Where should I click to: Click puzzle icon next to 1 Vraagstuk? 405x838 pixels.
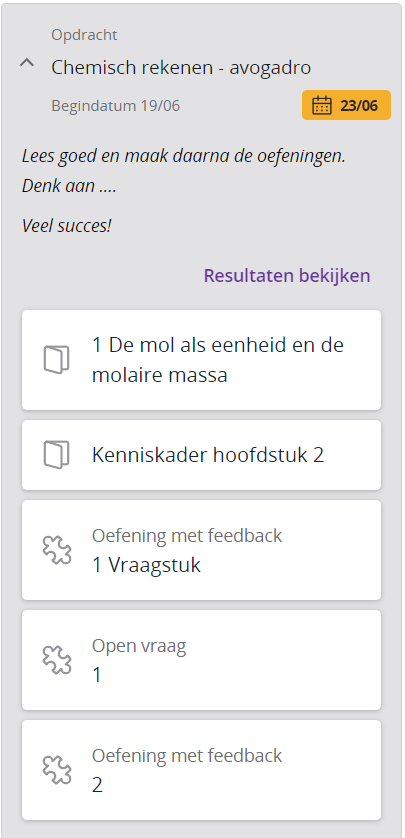click(57, 550)
